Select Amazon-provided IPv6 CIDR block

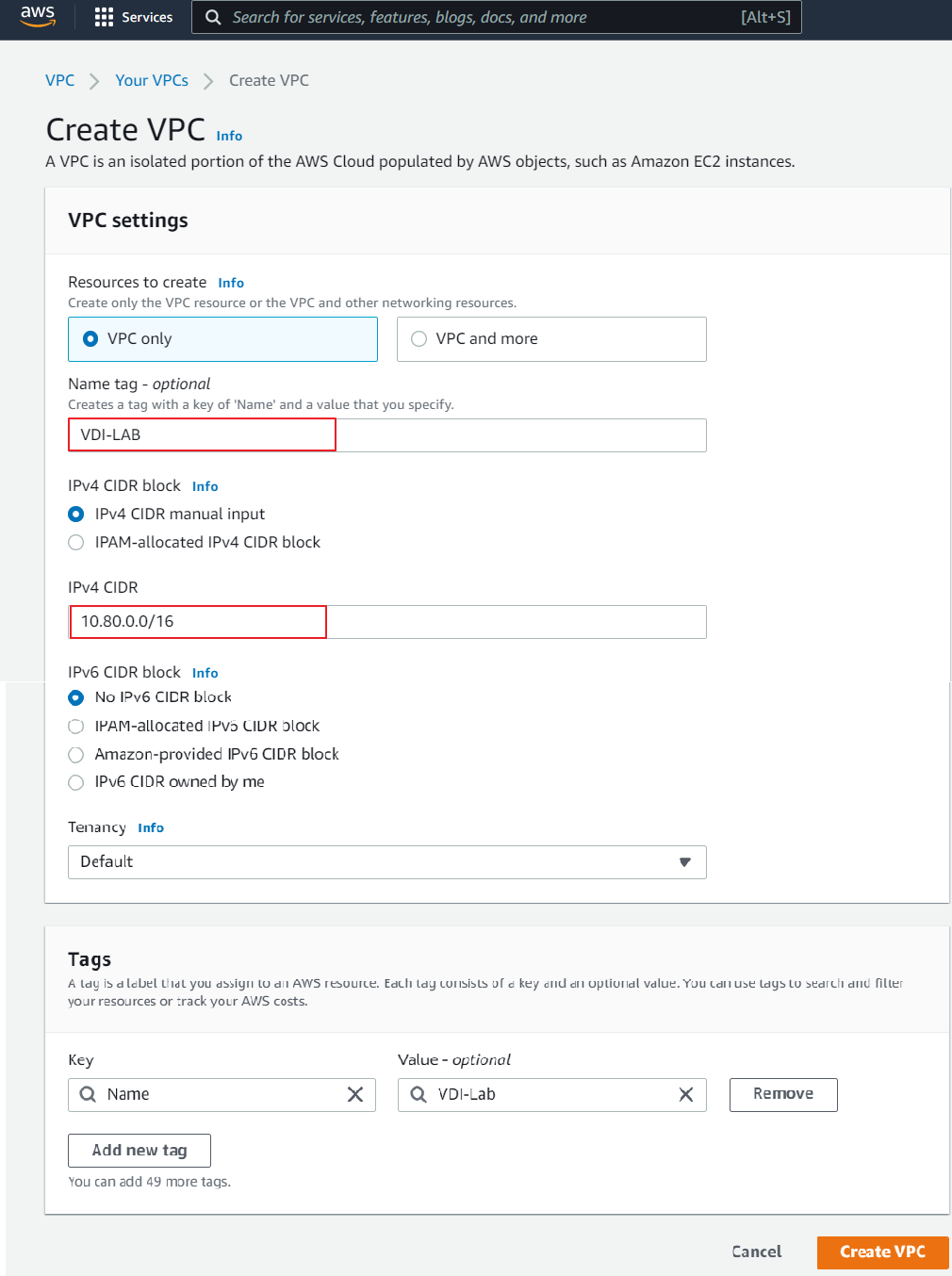tap(76, 755)
